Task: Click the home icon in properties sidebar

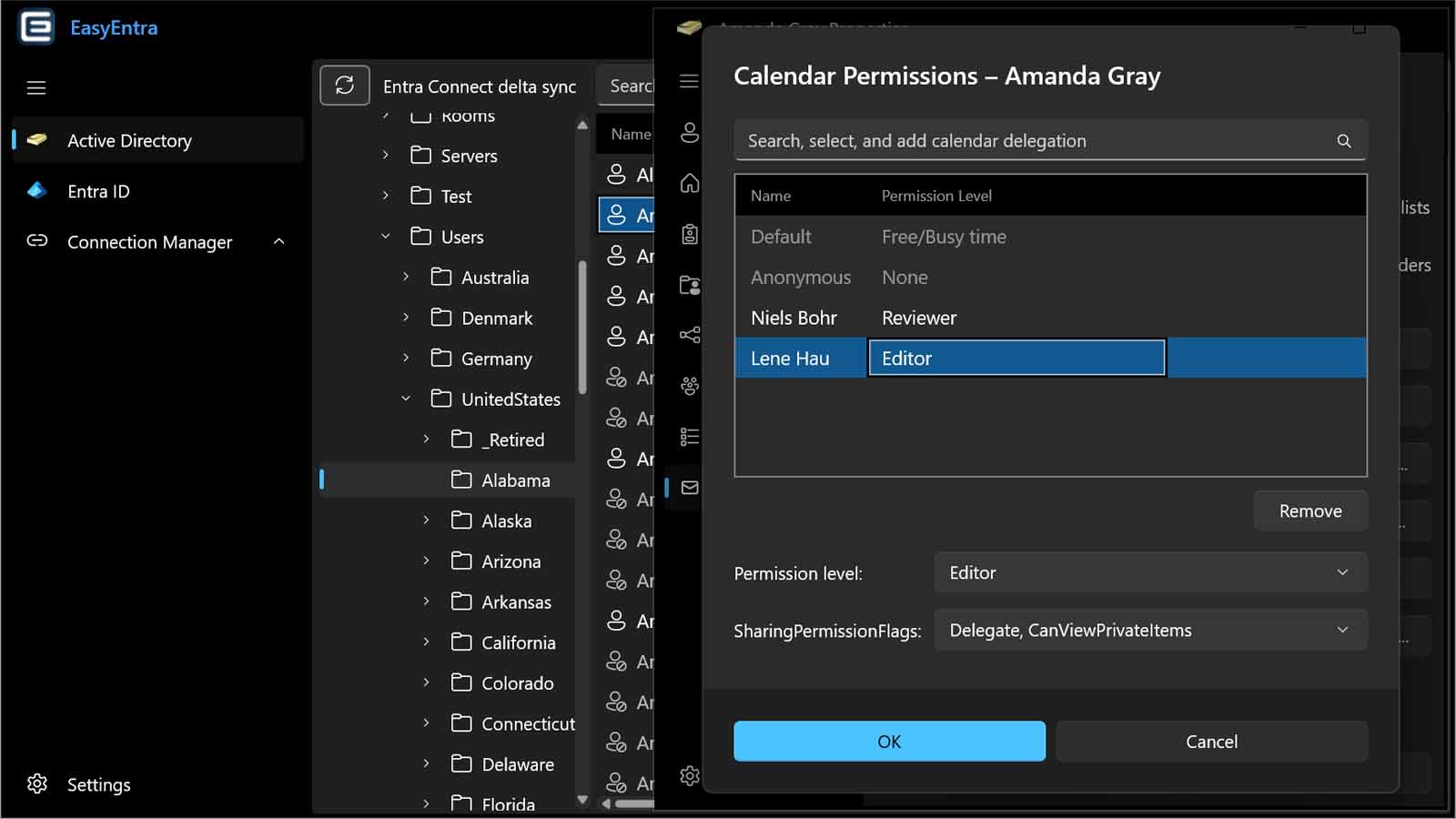Action: click(690, 184)
